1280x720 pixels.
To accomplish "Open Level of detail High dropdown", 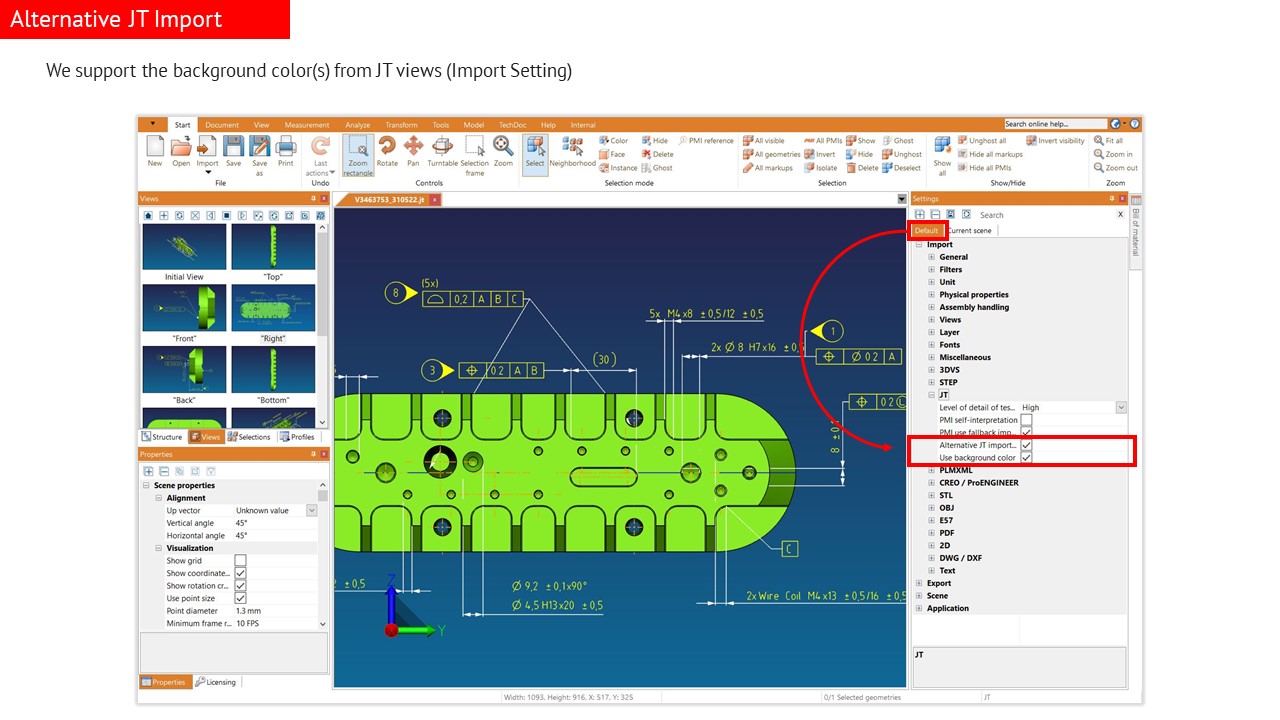I will (1121, 408).
